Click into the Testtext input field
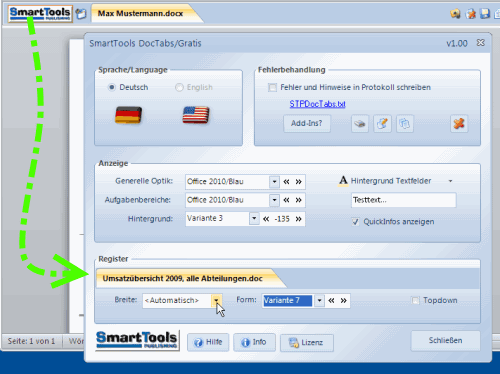Image resolution: width=500 pixels, height=374 pixels. pyautogui.click(x=403, y=200)
